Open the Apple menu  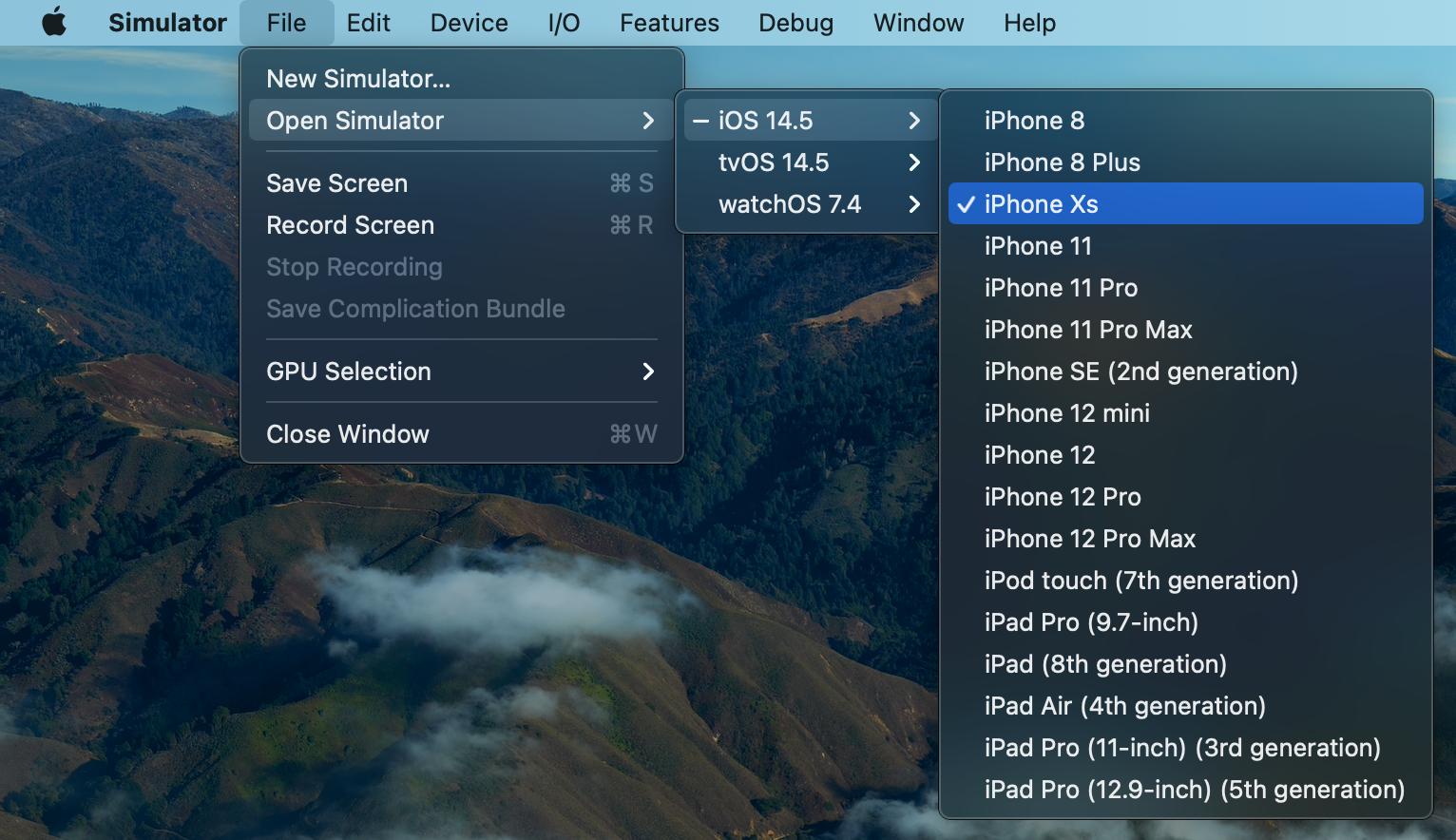(54, 22)
